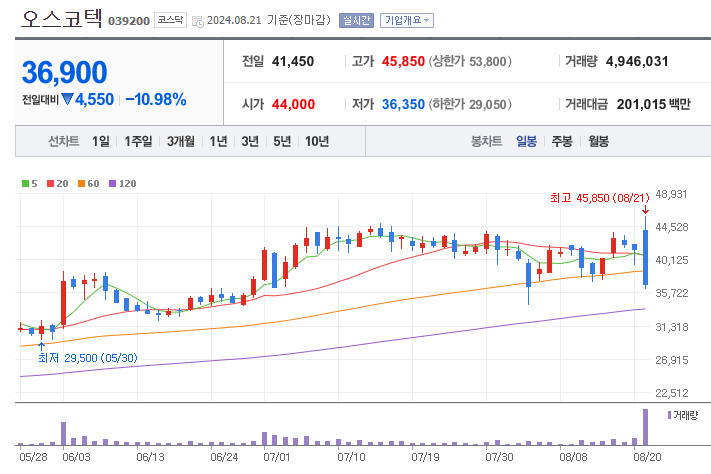Click the 실시간 button
This screenshot has width=711, height=474.
tap(356, 20)
